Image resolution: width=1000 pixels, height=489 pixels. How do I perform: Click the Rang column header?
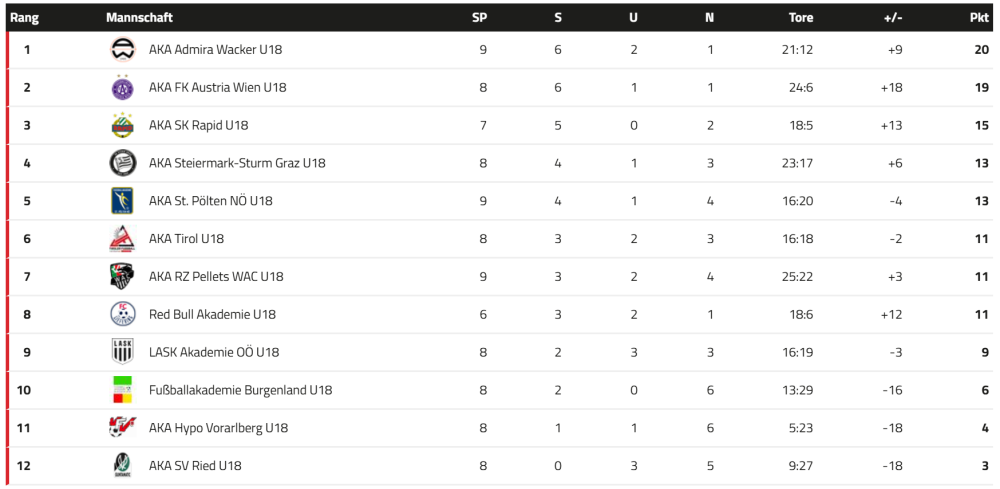coord(24,17)
